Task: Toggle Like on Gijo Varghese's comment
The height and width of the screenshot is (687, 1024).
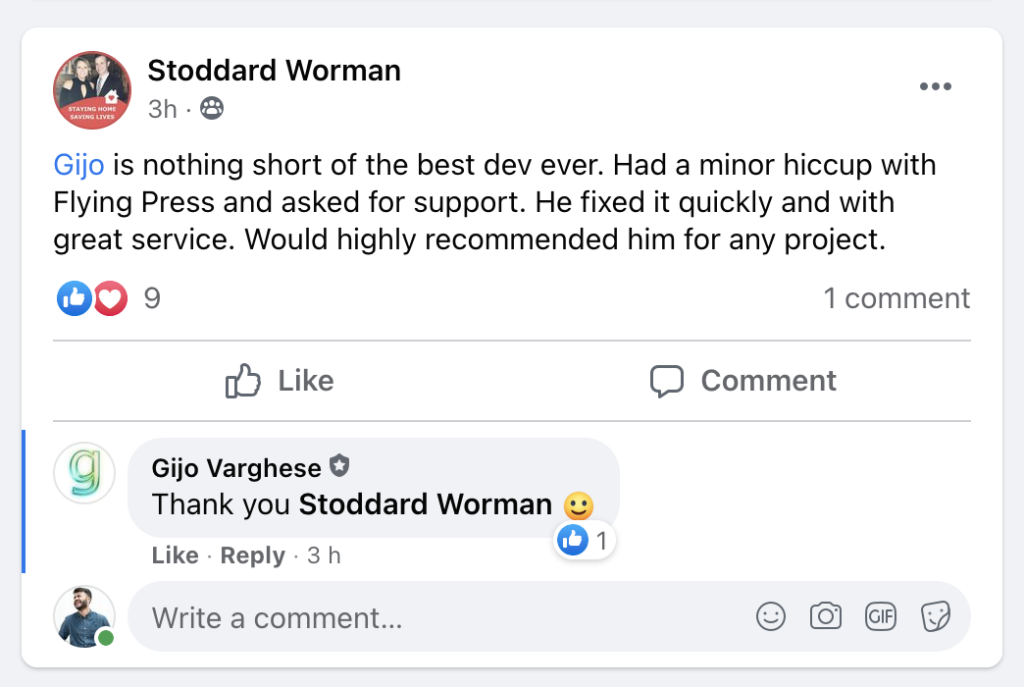Action: [175, 556]
